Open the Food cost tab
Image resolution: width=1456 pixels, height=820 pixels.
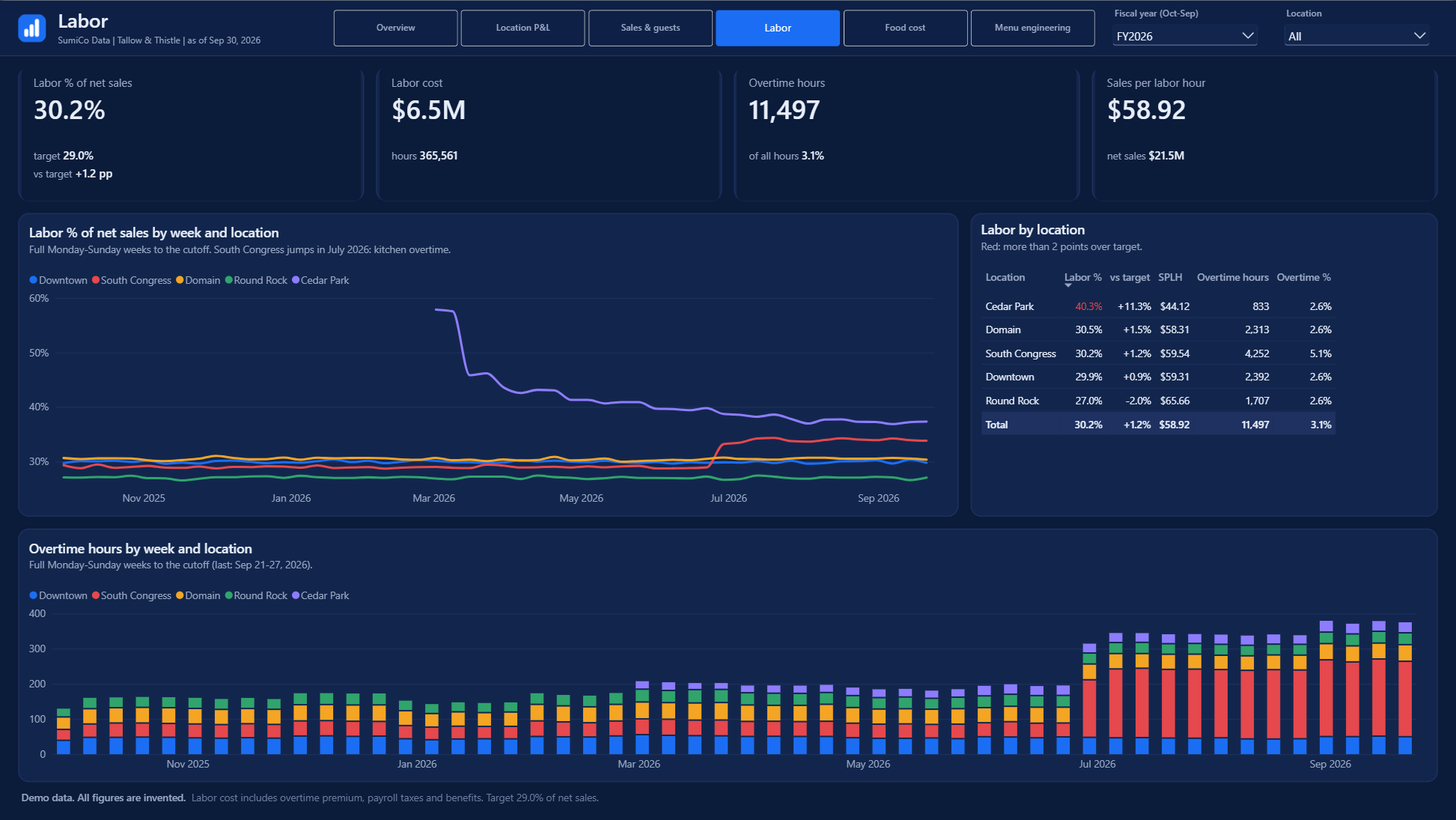905,28
